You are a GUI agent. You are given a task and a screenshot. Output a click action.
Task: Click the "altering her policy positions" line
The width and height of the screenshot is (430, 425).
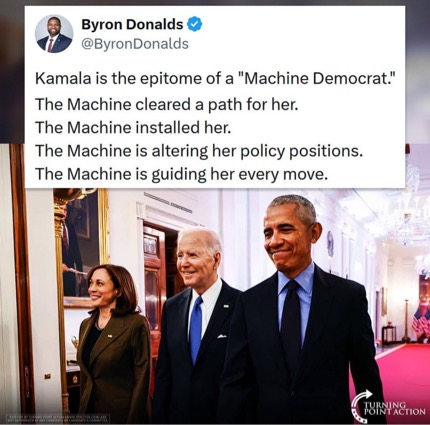(x=199, y=151)
